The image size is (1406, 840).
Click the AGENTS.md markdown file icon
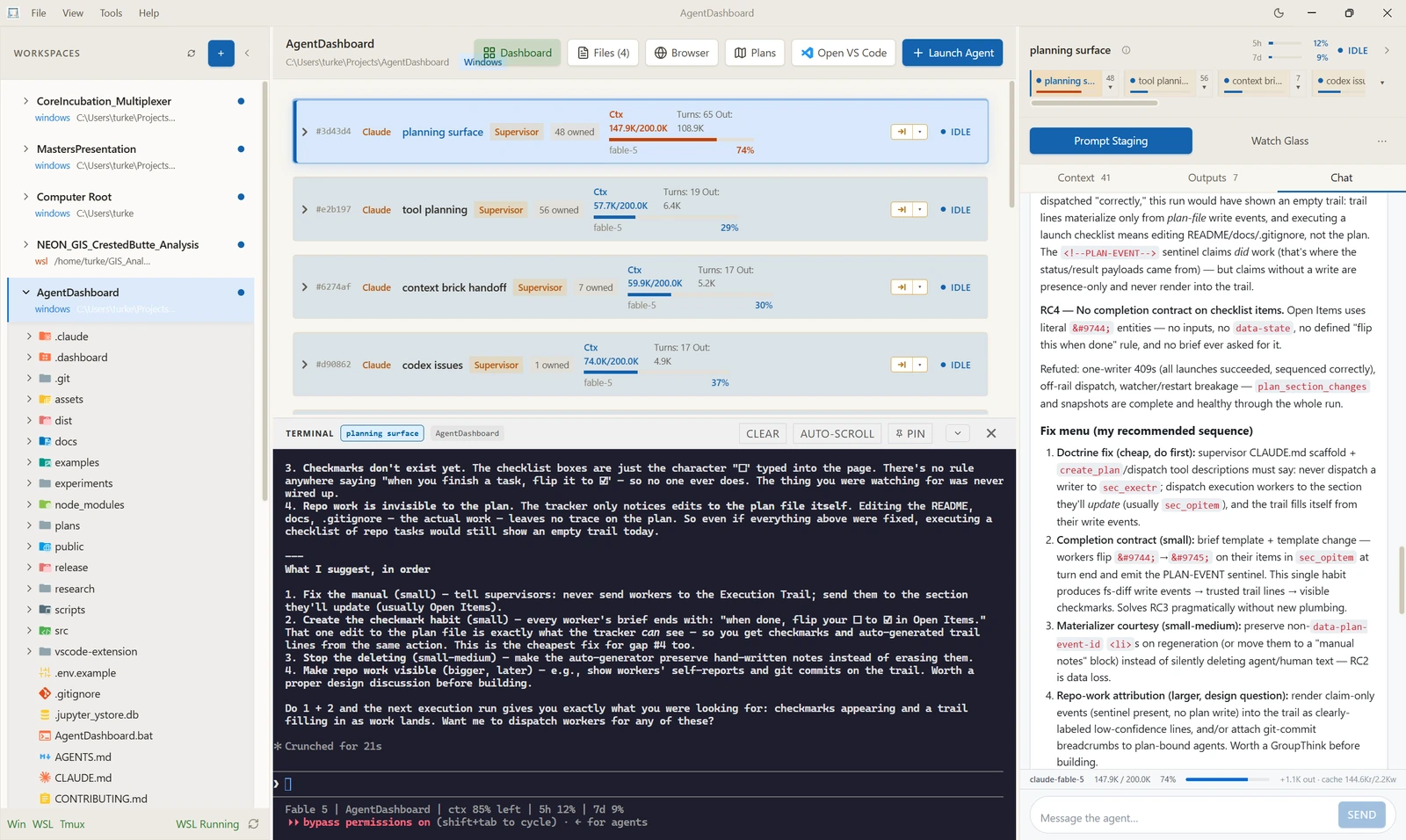(45, 757)
